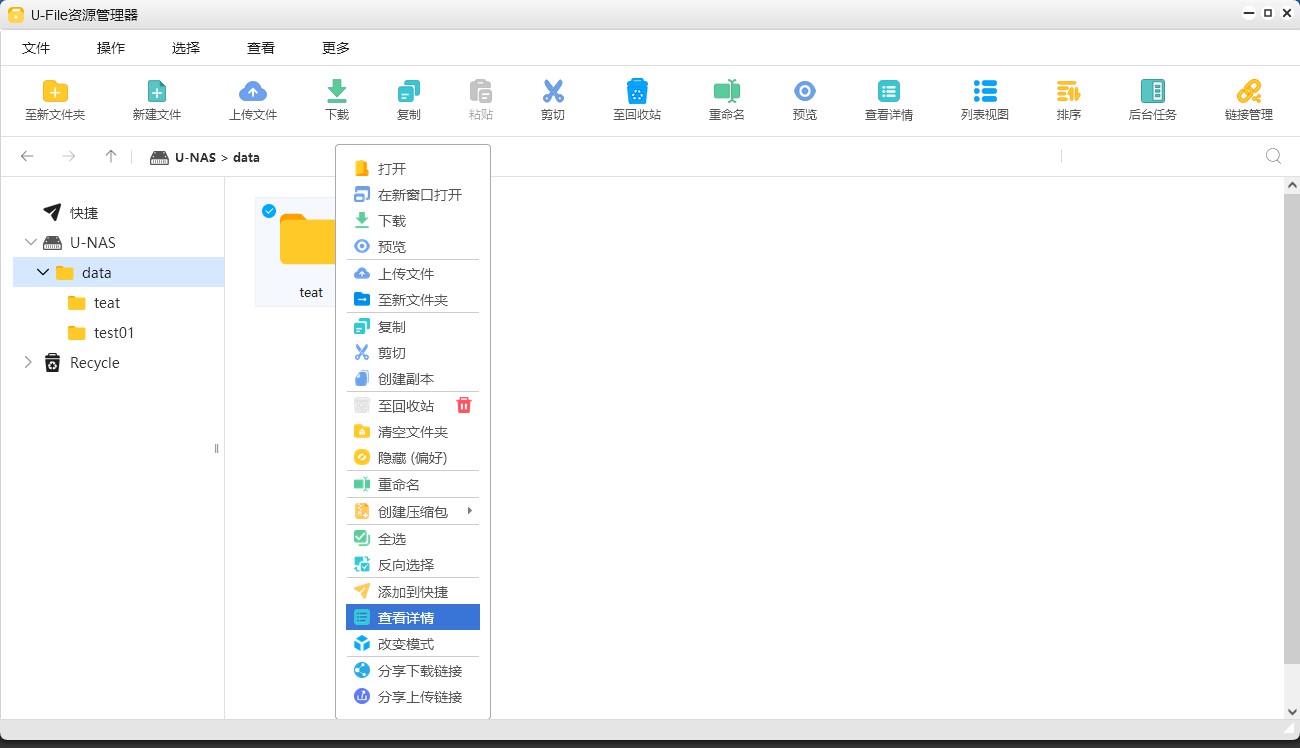Click the search magnifier icon
Screen dimensions: 1300x748
click(1273, 156)
